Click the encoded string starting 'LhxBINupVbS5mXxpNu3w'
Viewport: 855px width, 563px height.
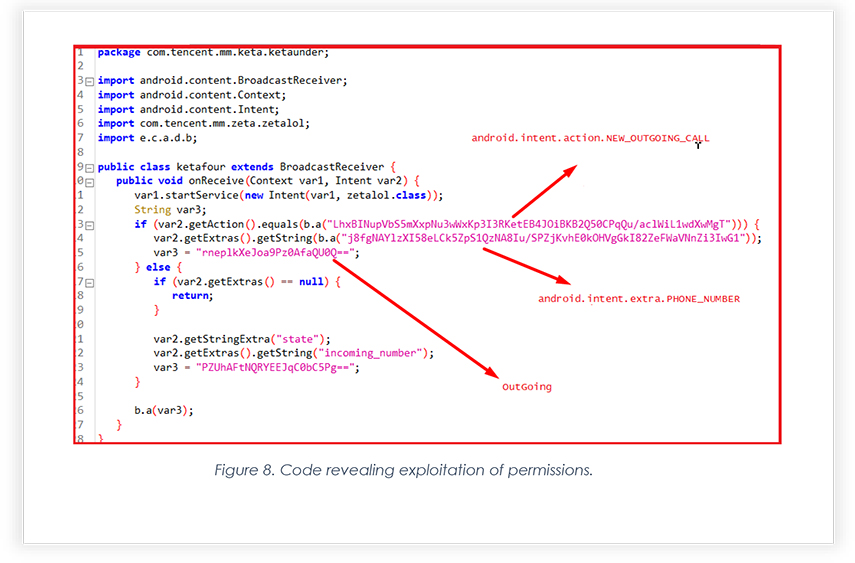pos(529,224)
